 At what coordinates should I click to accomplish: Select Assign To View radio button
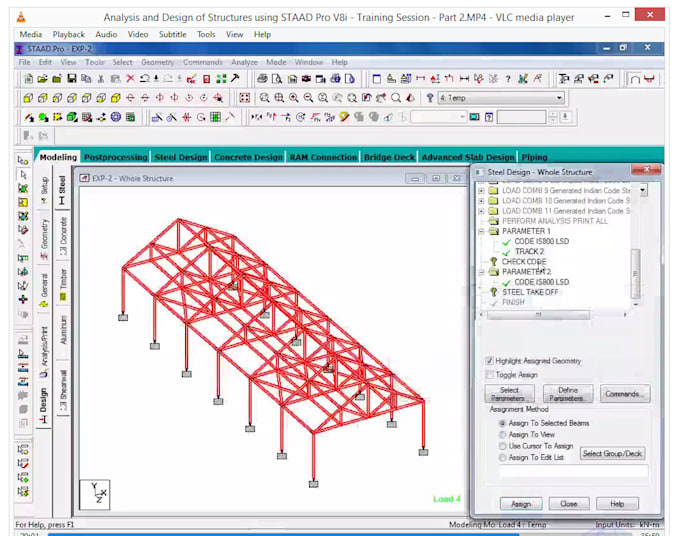(502, 435)
